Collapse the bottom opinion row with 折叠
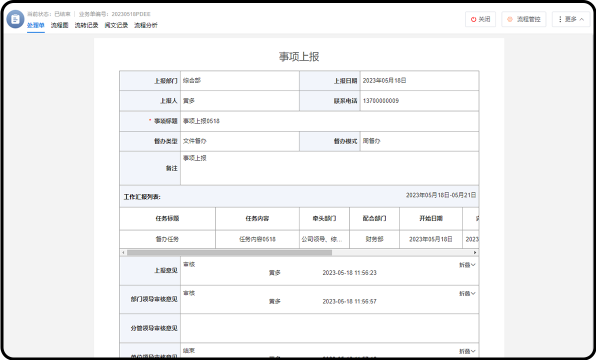This screenshot has width=596, height=360. 467,351
